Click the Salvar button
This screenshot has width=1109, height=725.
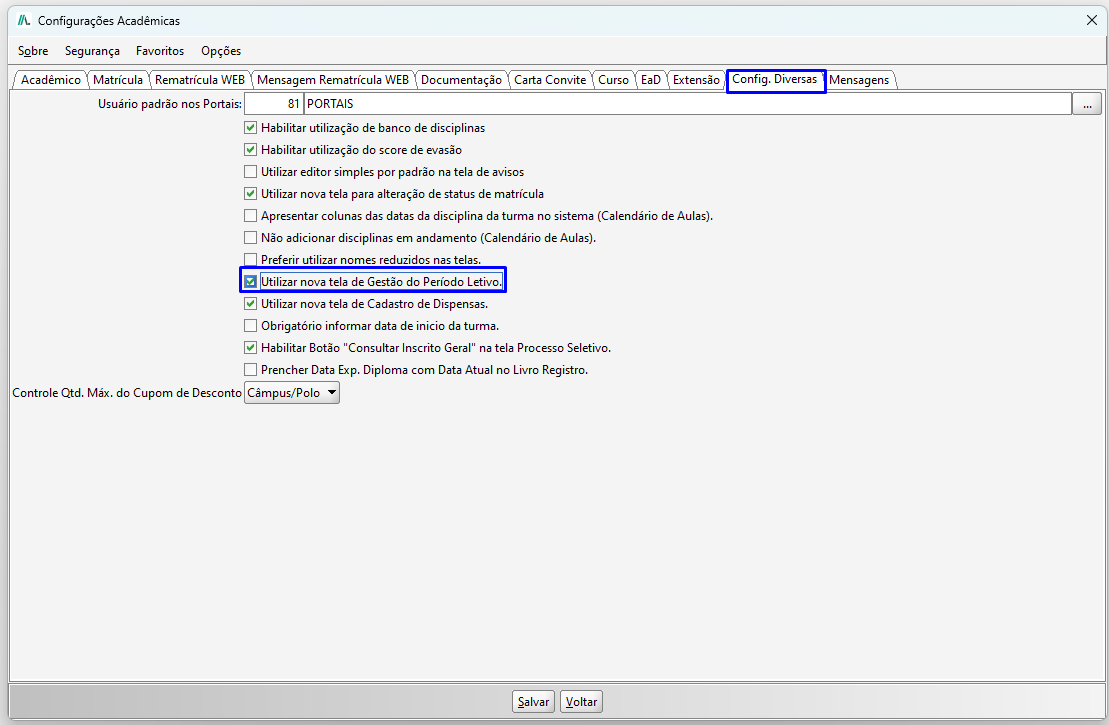533,702
